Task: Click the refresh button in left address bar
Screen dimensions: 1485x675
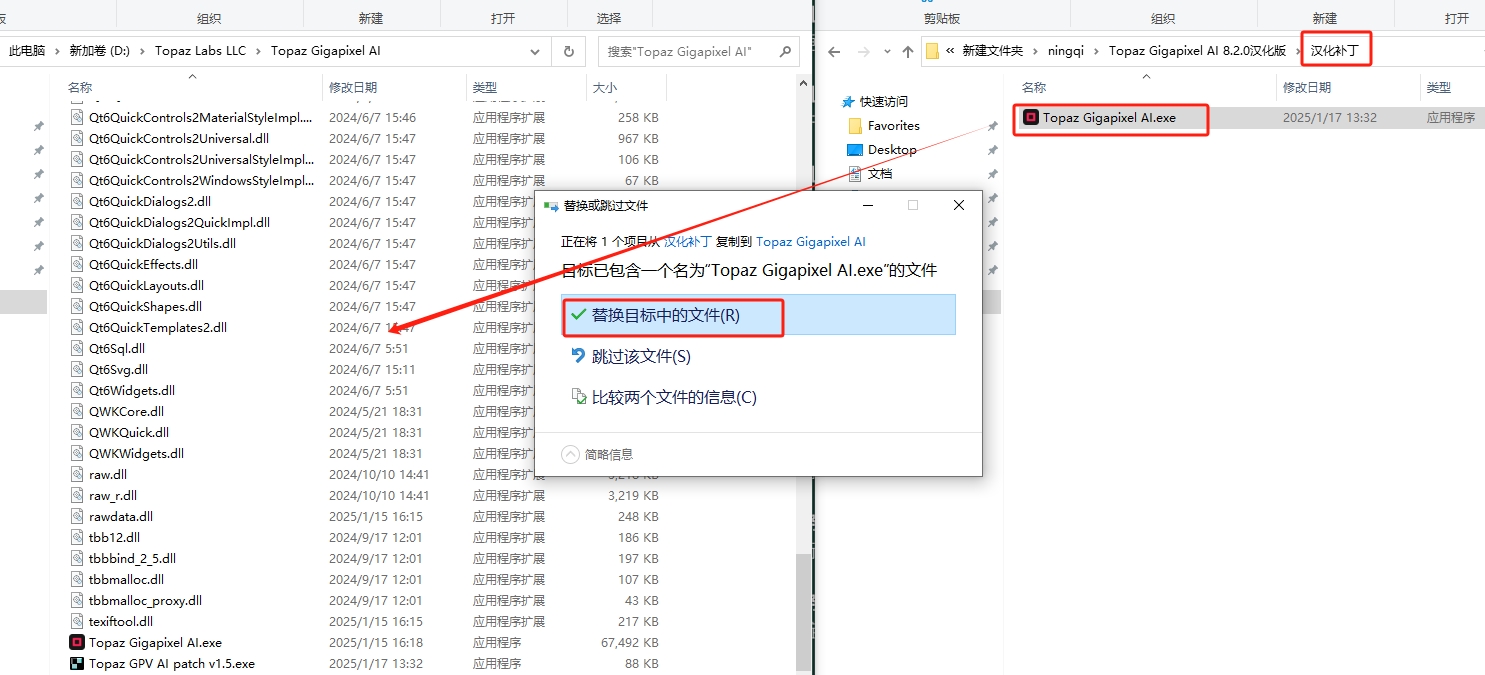Action: click(x=568, y=52)
